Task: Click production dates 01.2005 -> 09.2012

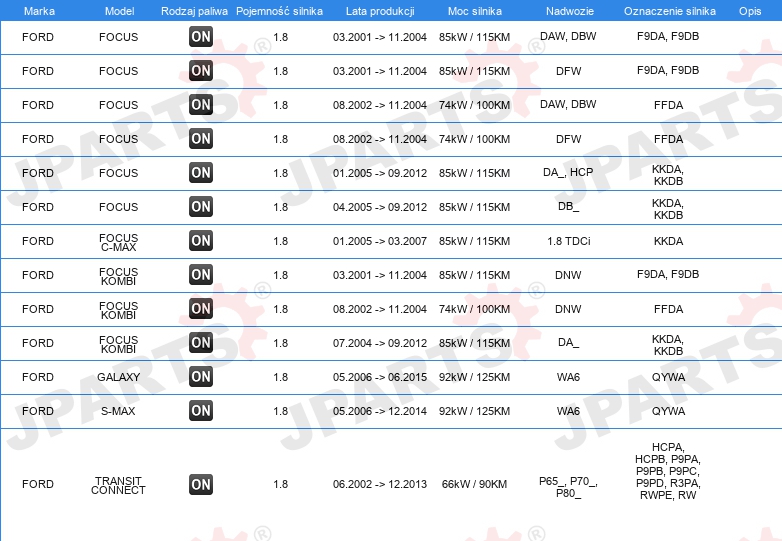Action: tap(380, 173)
